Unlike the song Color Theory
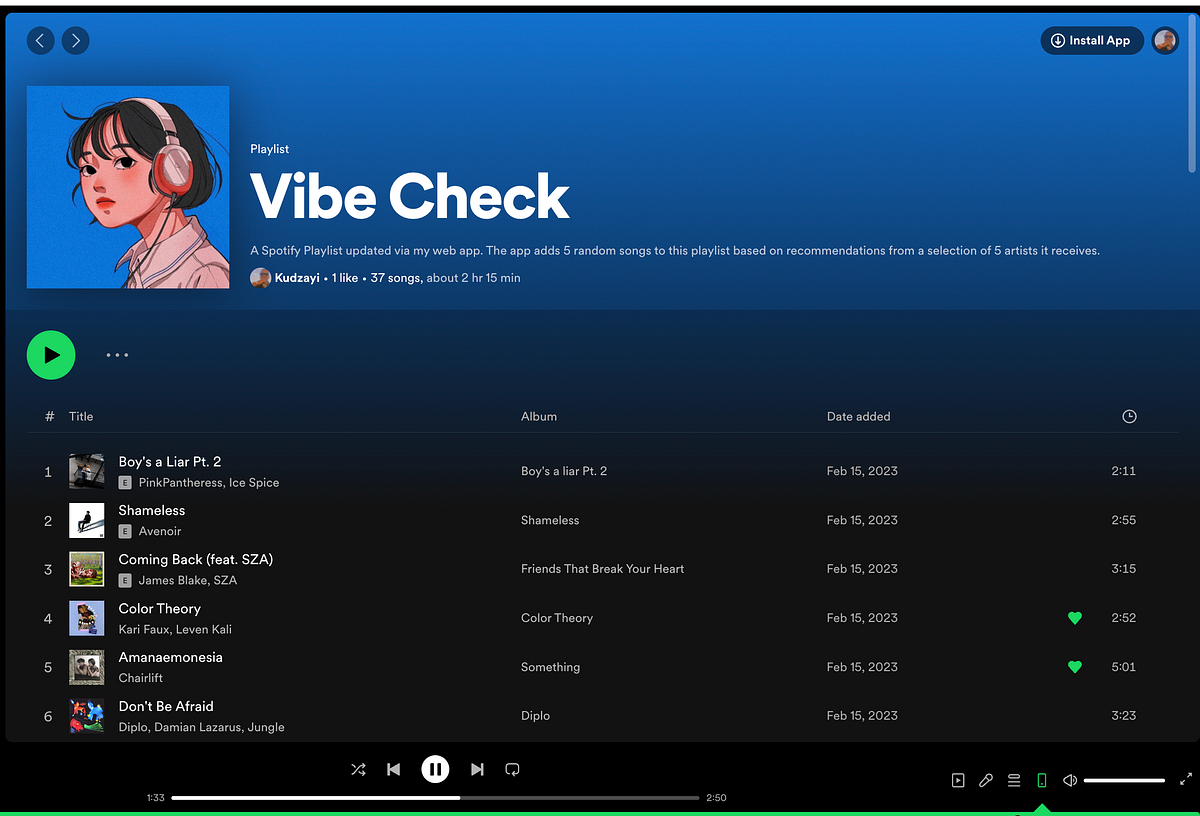 tap(1074, 618)
